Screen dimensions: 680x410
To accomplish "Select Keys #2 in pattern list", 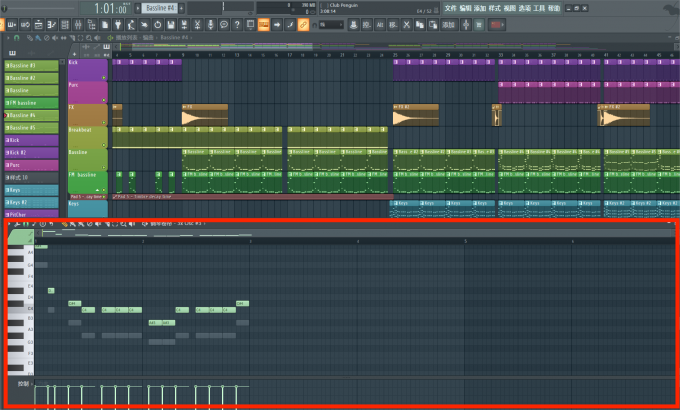I will 31,202.
